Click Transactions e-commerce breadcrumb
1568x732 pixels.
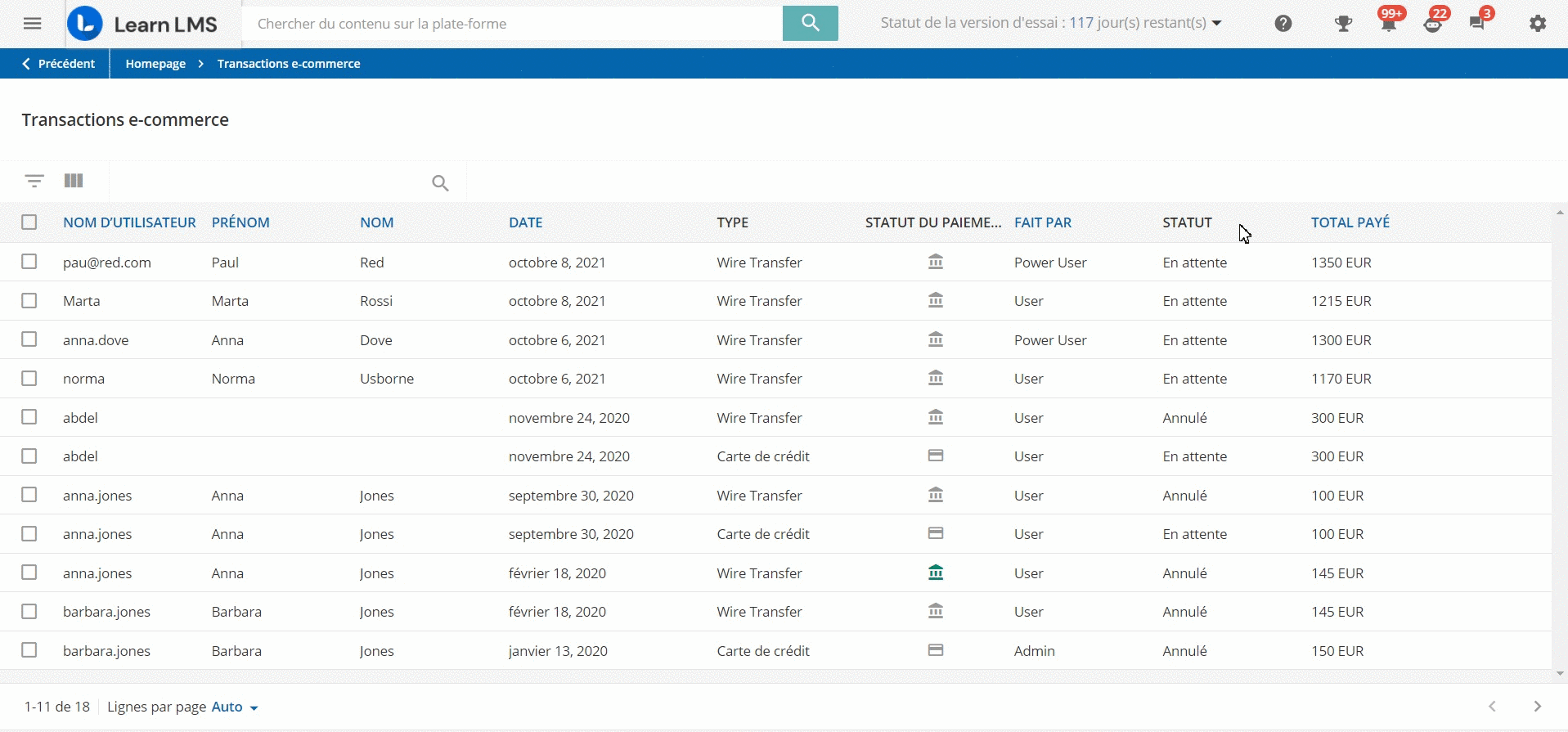pyautogui.click(x=289, y=64)
